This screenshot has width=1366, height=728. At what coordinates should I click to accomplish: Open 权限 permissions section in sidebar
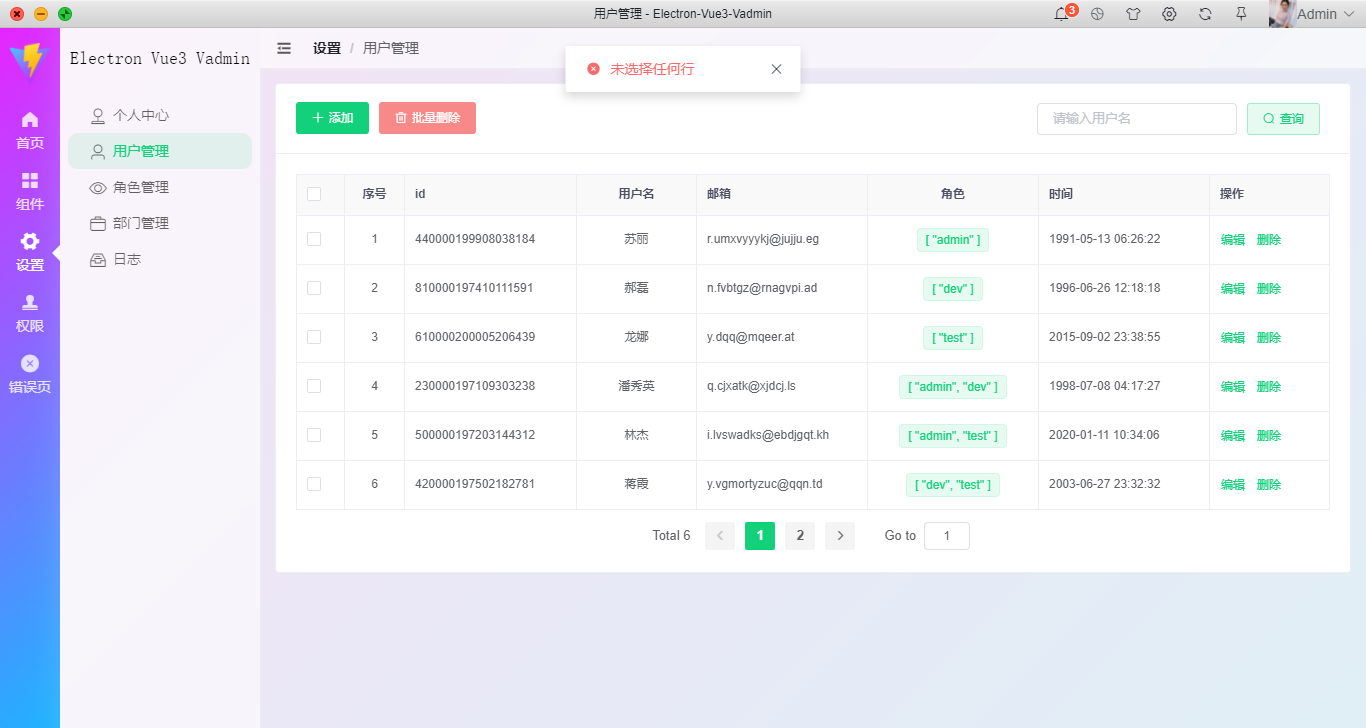tap(30, 314)
